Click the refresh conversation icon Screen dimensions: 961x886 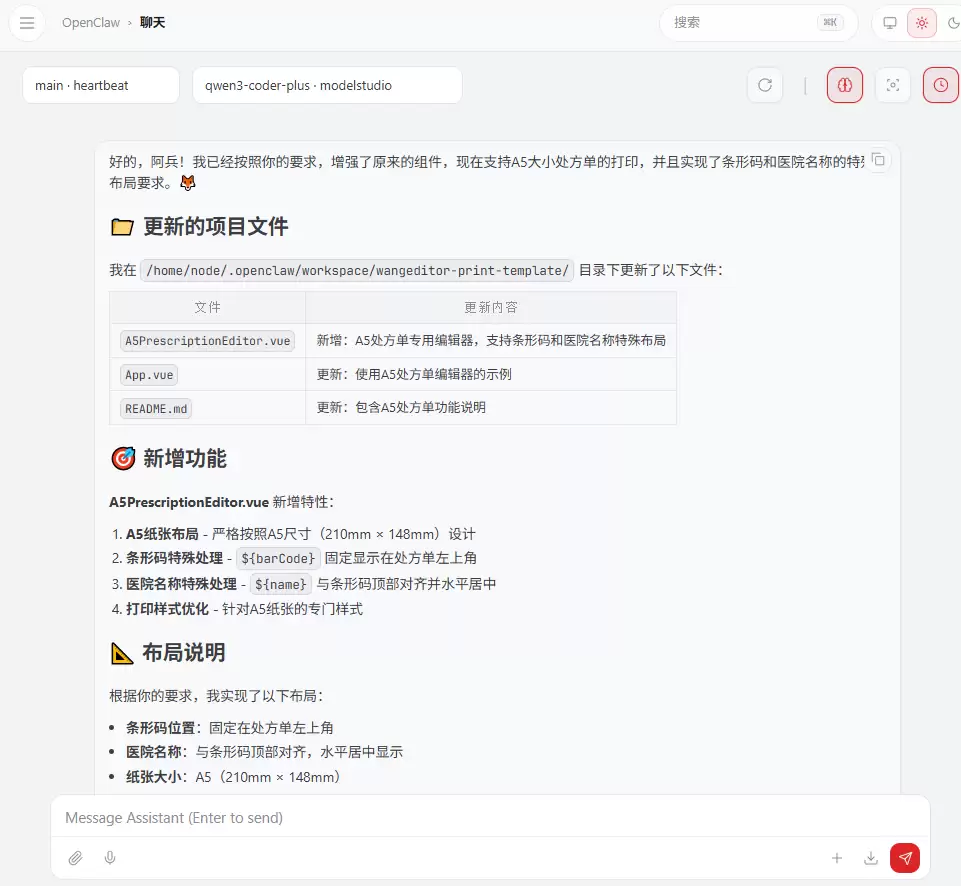(765, 85)
